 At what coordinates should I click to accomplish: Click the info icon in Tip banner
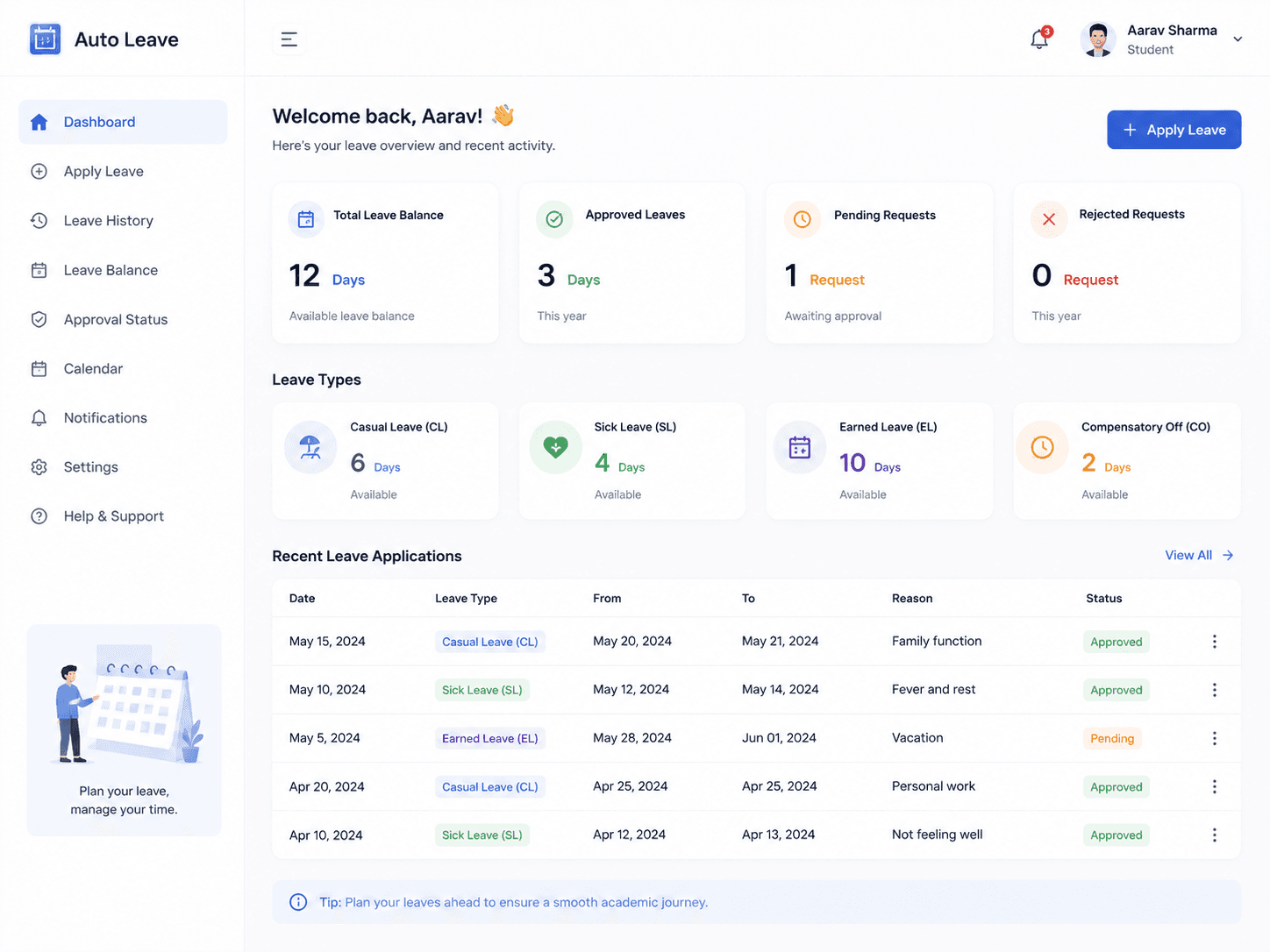click(x=298, y=902)
